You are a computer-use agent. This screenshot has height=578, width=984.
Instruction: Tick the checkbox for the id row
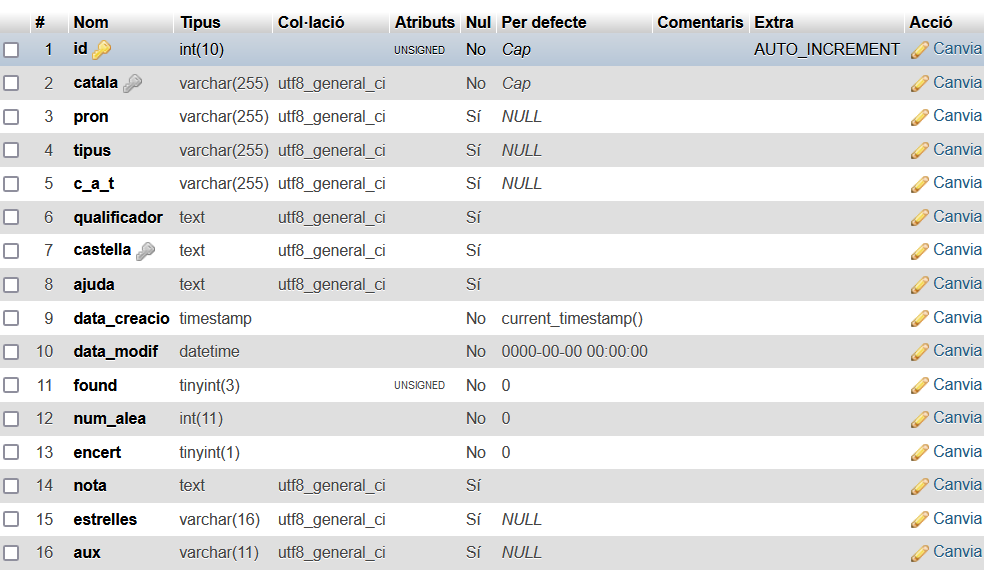tap(11, 50)
